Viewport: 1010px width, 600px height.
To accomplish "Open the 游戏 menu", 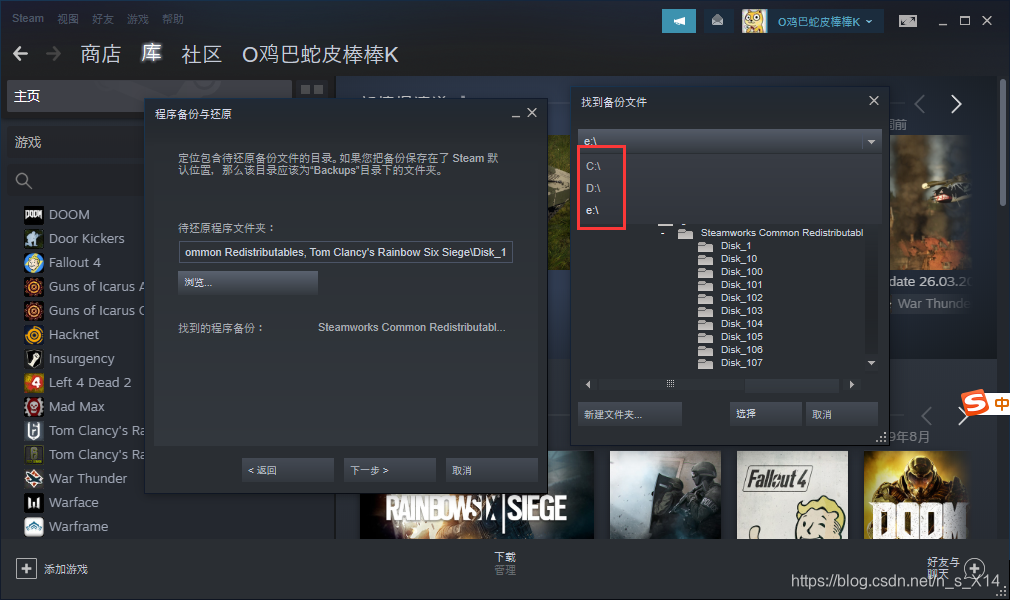I will (x=137, y=19).
